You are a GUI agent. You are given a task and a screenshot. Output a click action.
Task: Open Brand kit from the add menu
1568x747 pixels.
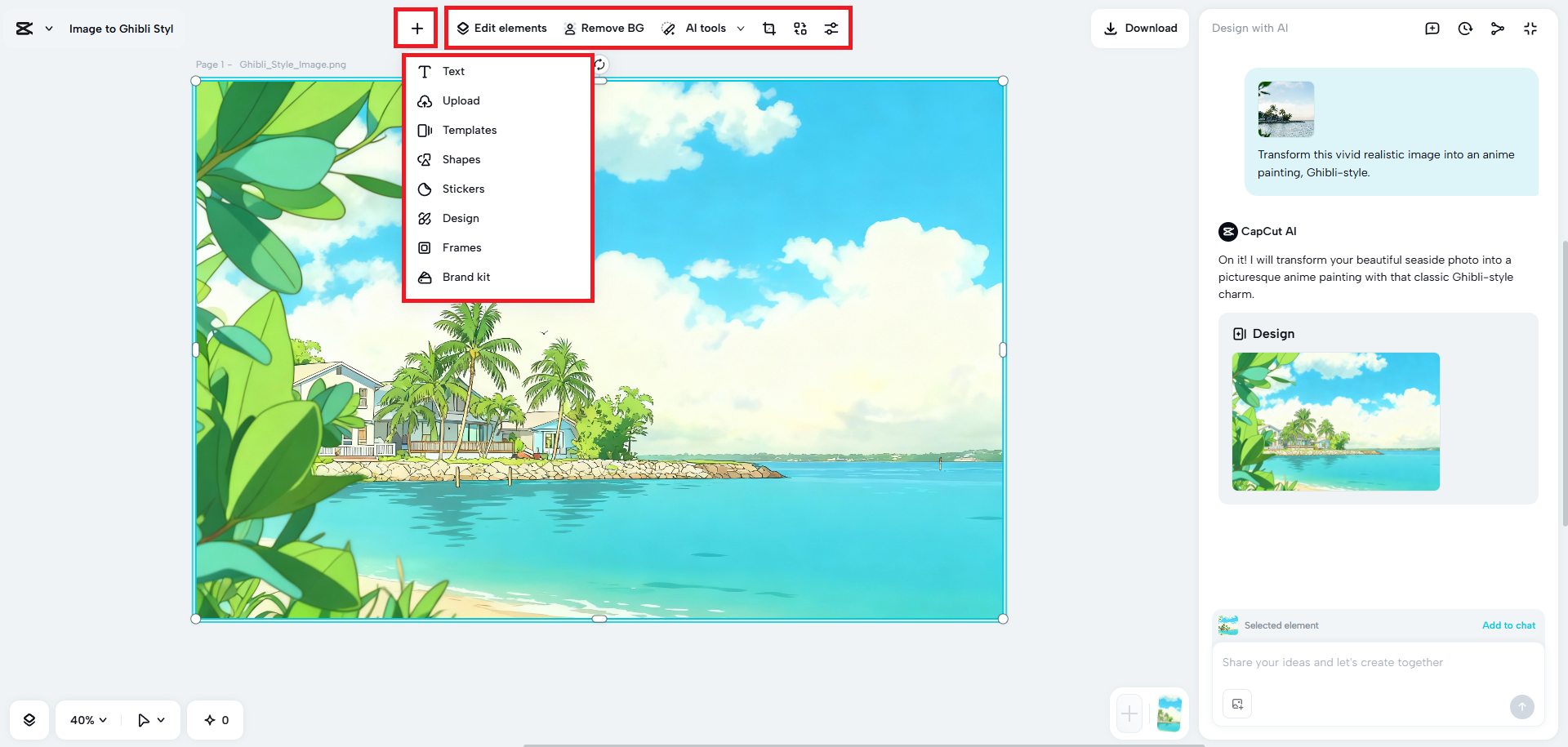tap(498, 278)
